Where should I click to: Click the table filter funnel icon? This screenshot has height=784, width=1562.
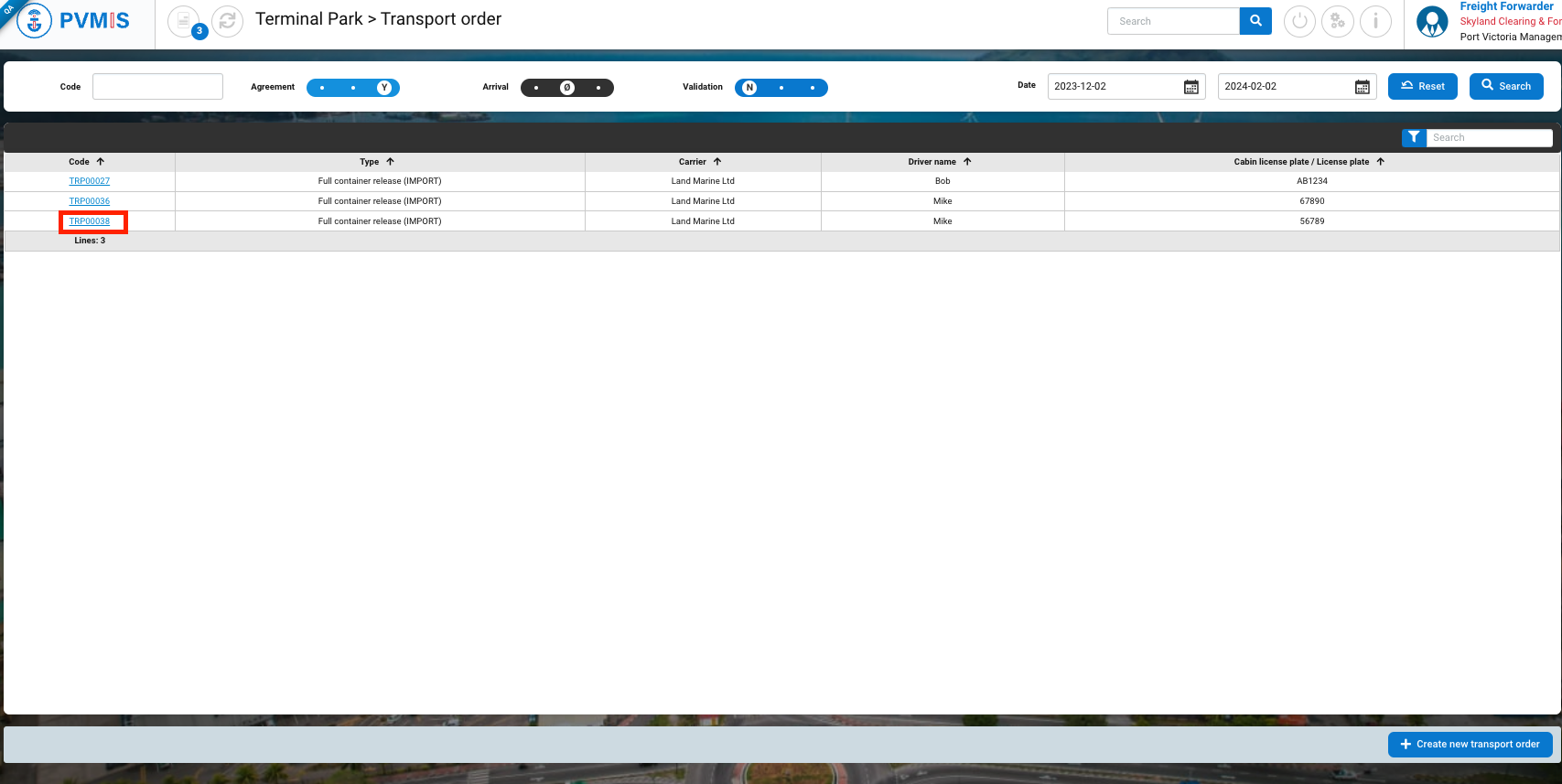click(1414, 137)
